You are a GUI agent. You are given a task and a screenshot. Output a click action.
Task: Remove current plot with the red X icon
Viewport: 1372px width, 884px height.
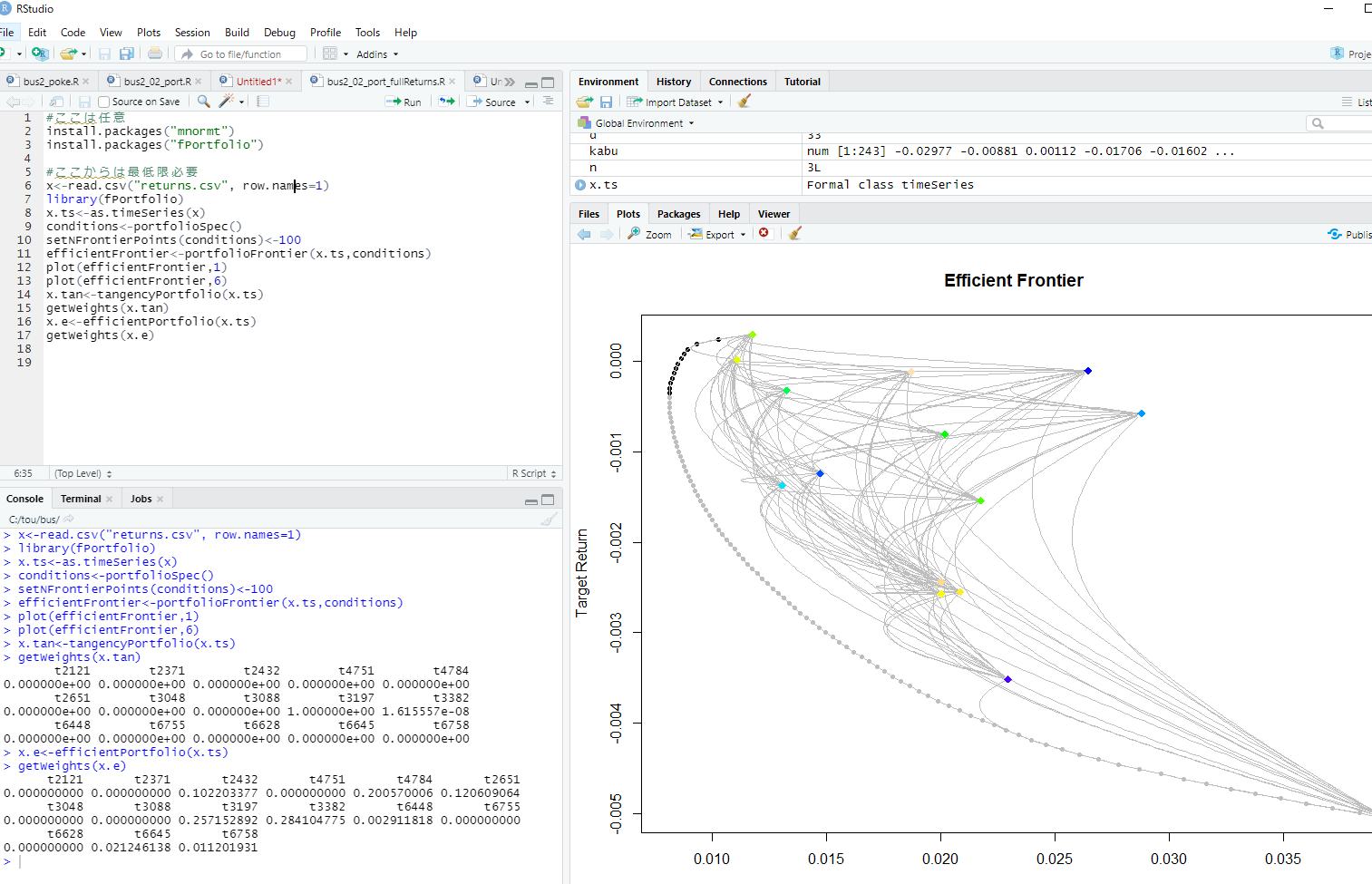(764, 233)
